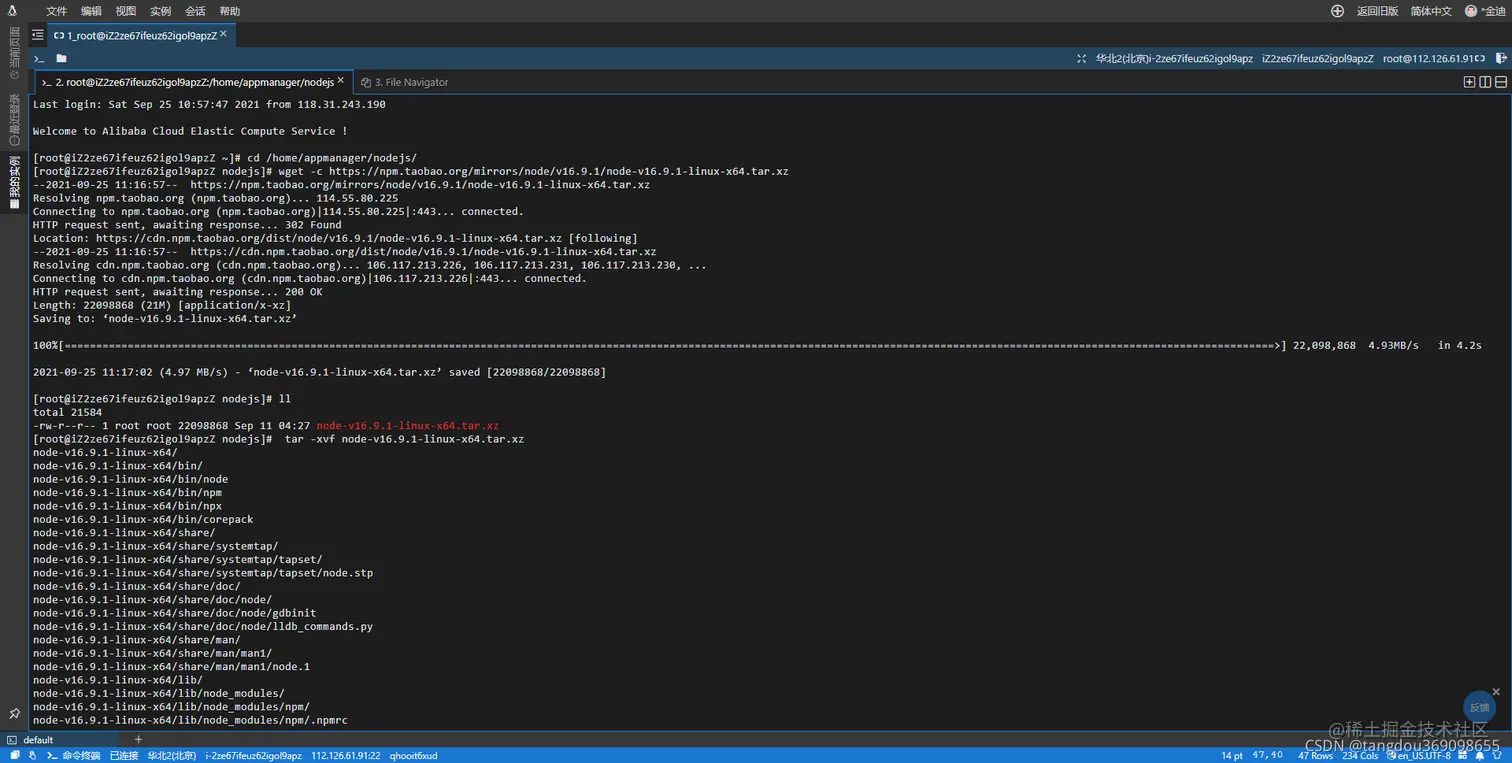This screenshot has width=1512, height=763.
Task: Click the new terminal prompt icon in the toolbar
Action: click(39, 59)
